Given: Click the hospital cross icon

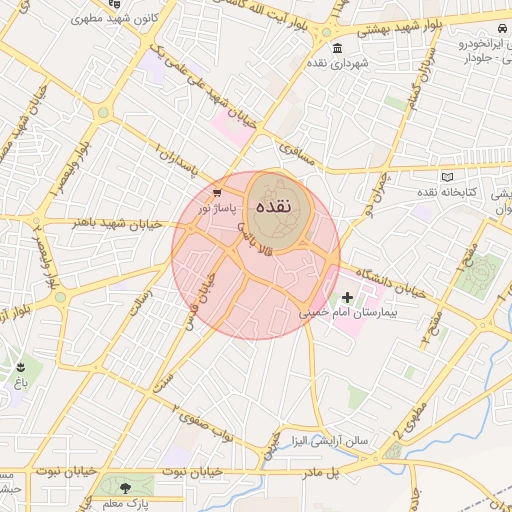Looking at the screenshot, I should (x=347, y=297).
